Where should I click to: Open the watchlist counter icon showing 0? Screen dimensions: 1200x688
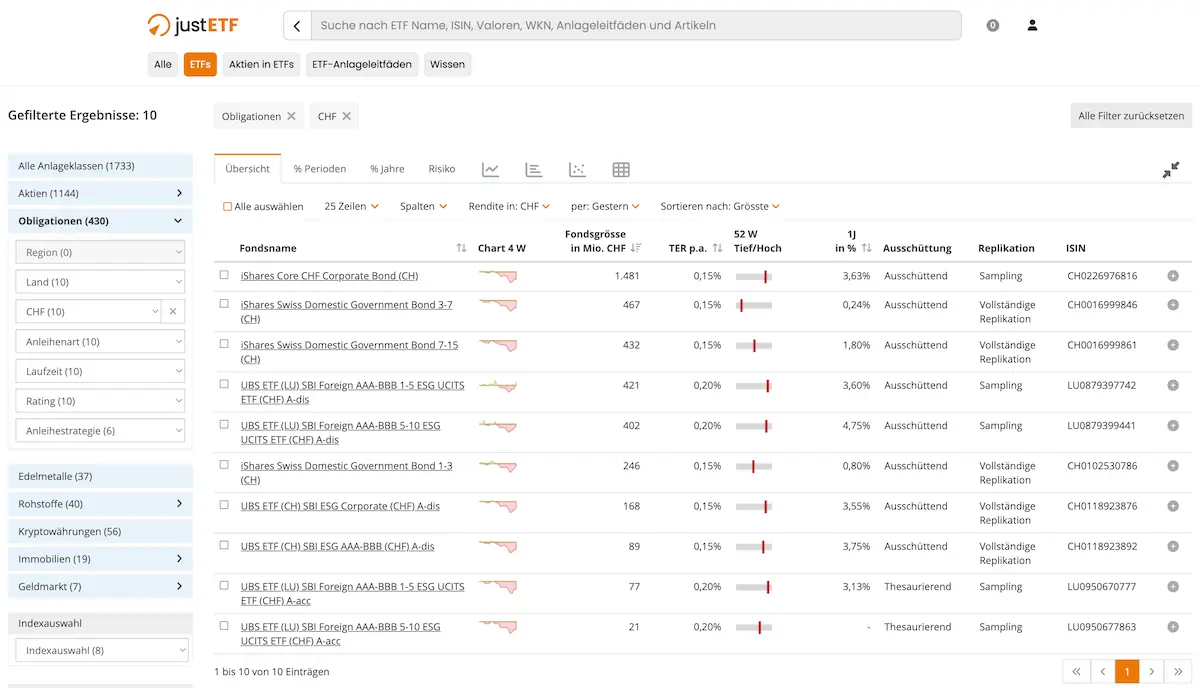pyautogui.click(x=993, y=25)
